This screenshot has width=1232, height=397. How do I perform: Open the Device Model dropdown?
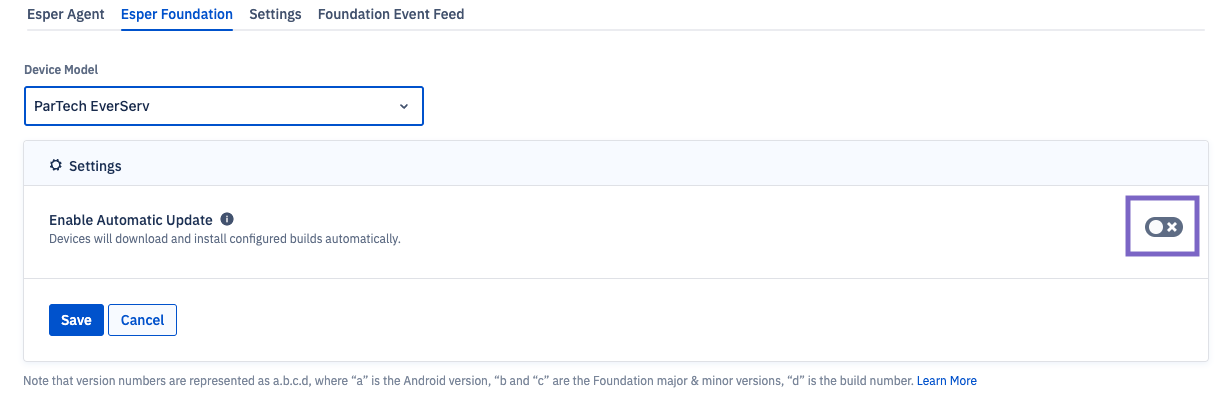(224, 106)
